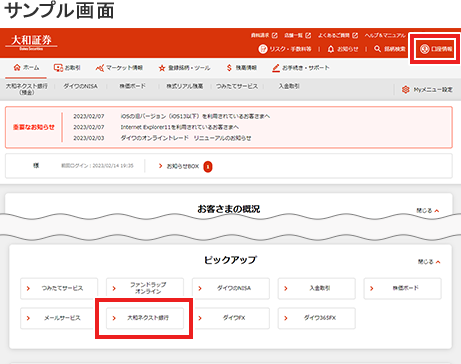461x364 pixels.
Task: Open 株価ボード in the submenu bar
Action: (x=132, y=86)
